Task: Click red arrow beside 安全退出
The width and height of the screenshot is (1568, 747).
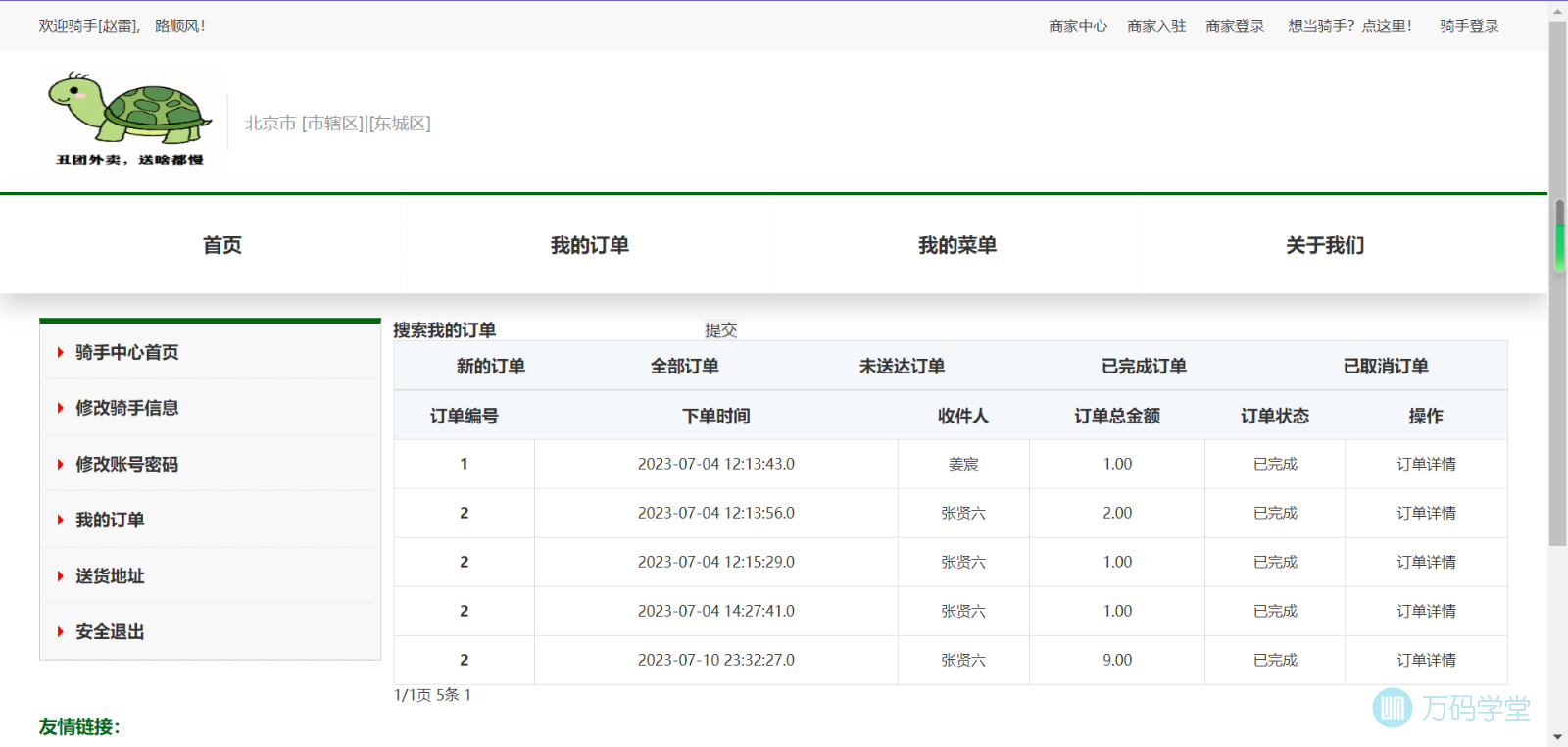Action: pyautogui.click(x=60, y=632)
